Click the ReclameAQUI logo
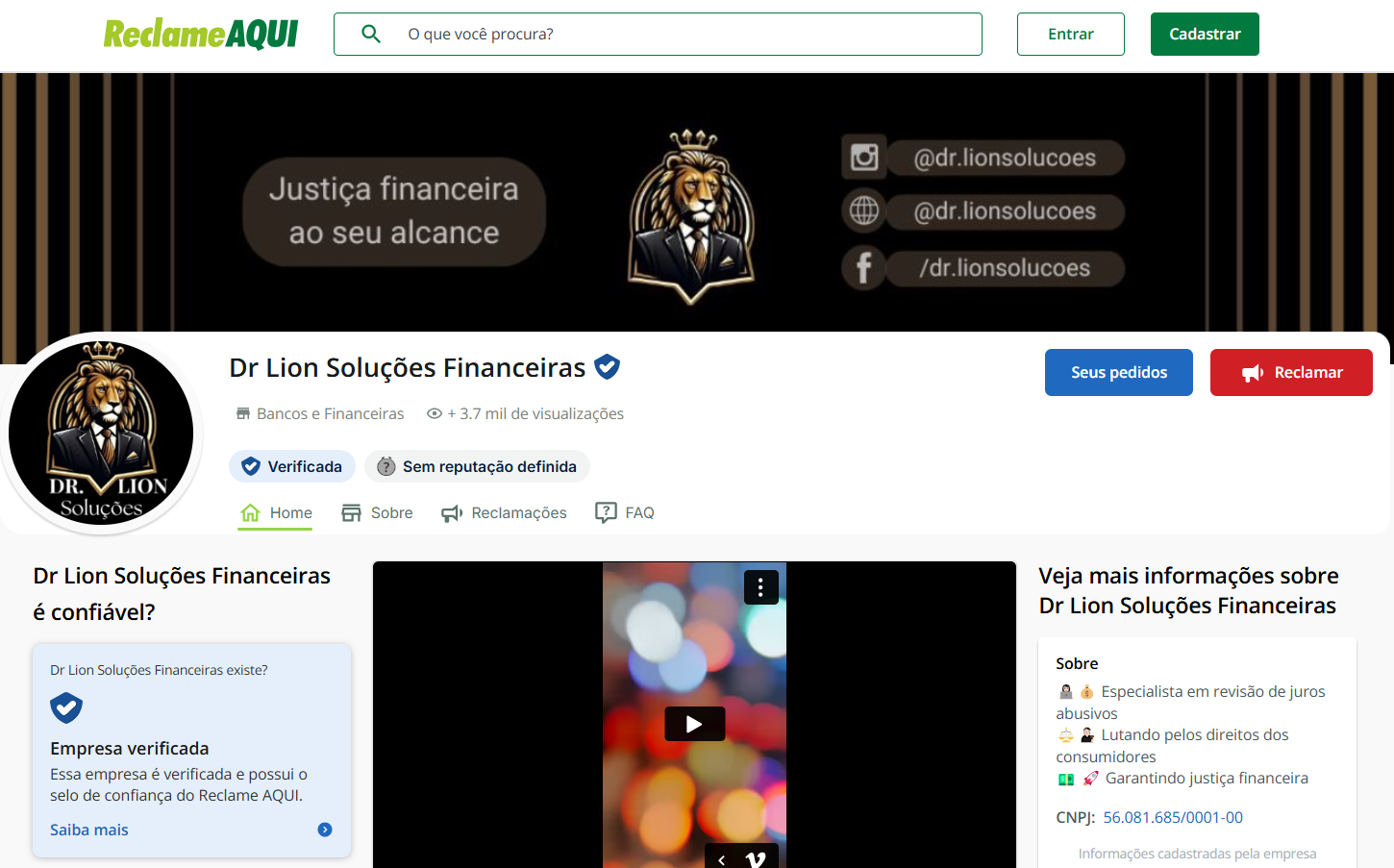This screenshot has width=1394, height=868. tap(201, 34)
